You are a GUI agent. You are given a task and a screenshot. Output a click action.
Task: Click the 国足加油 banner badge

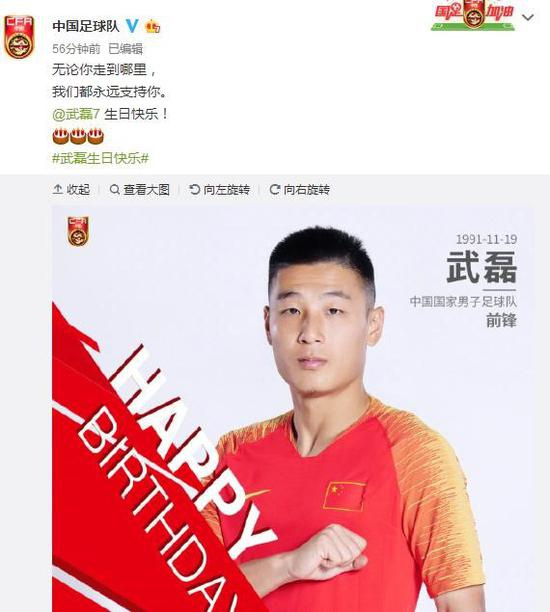click(473, 15)
